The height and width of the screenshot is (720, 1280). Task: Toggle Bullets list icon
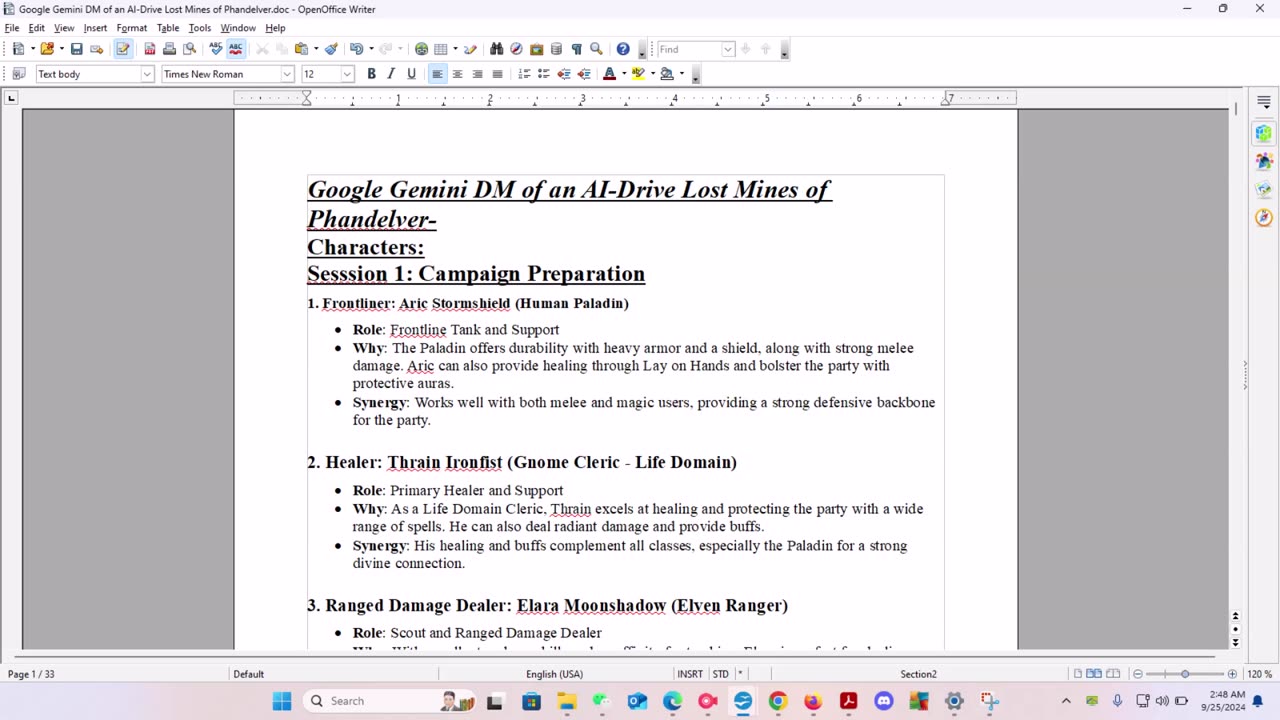click(544, 74)
